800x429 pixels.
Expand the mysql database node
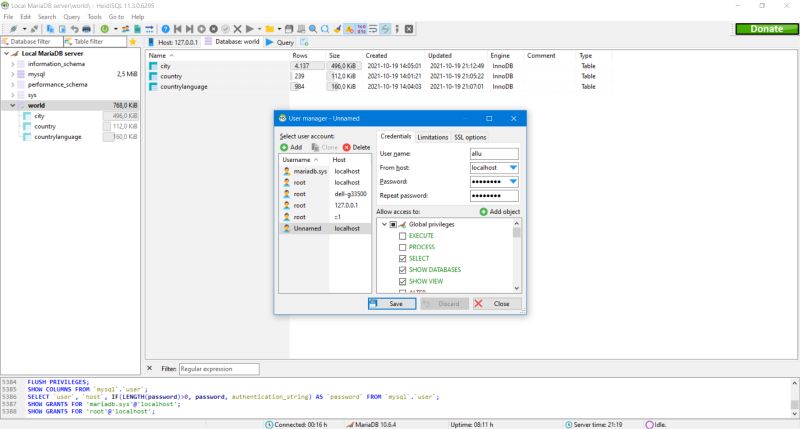coord(13,74)
